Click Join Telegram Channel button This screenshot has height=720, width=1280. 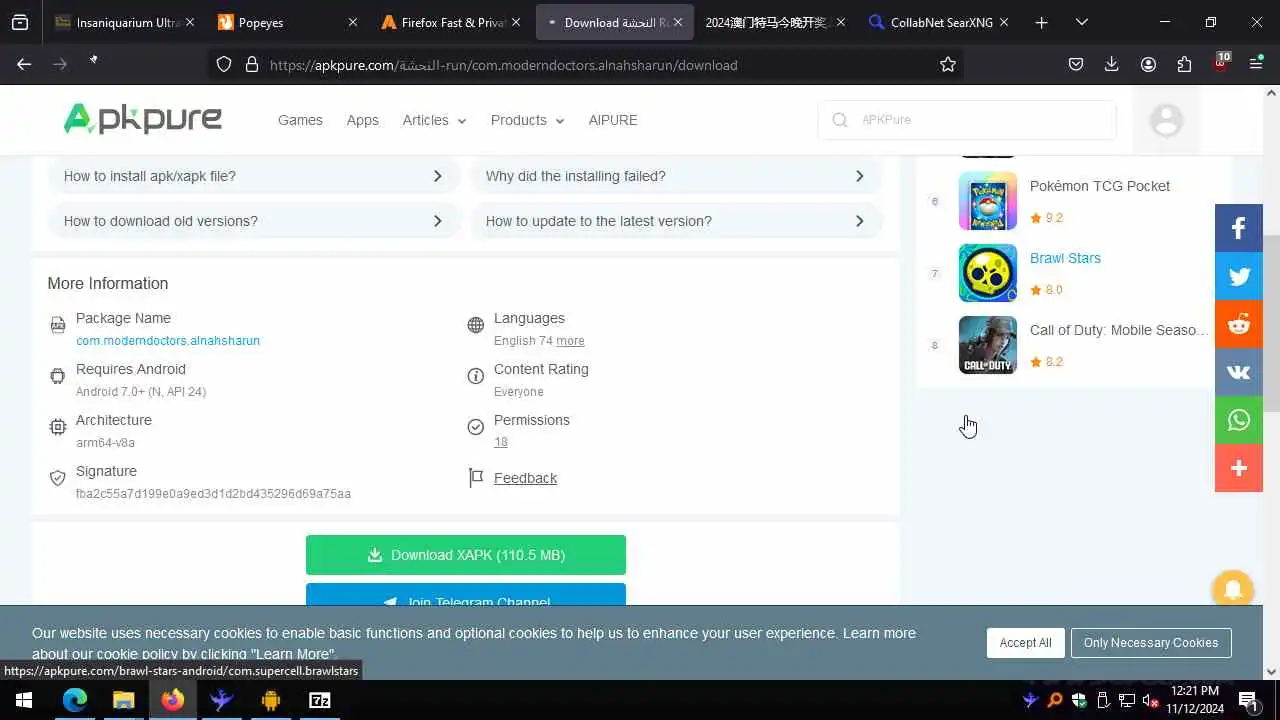(x=466, y=596)
